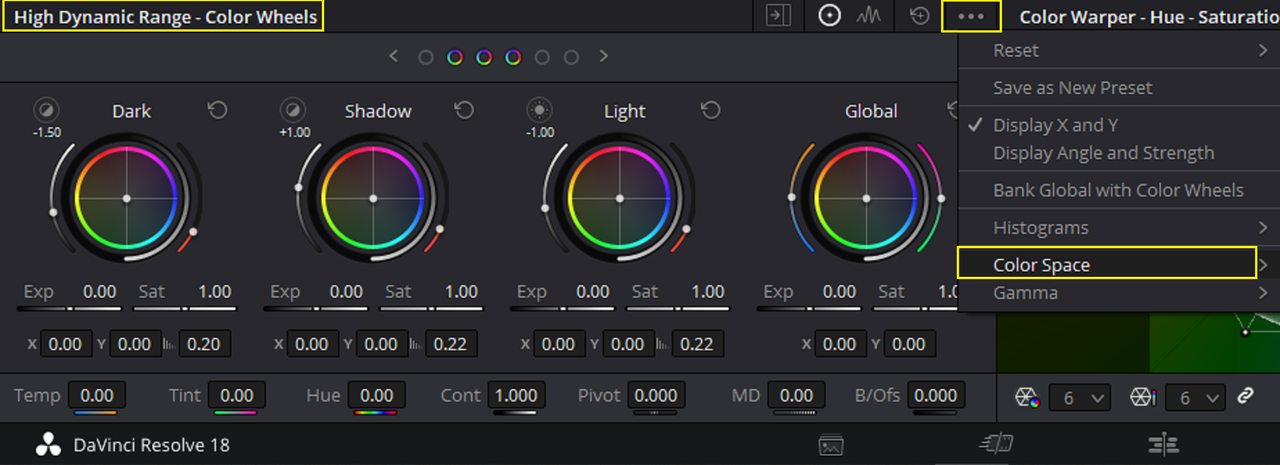Image resolution: width=1280 pixels, height=465 pixels.
Task: Click the Shadow wheel Y value field
Action: pyautogui.click(x=381, y=344)
